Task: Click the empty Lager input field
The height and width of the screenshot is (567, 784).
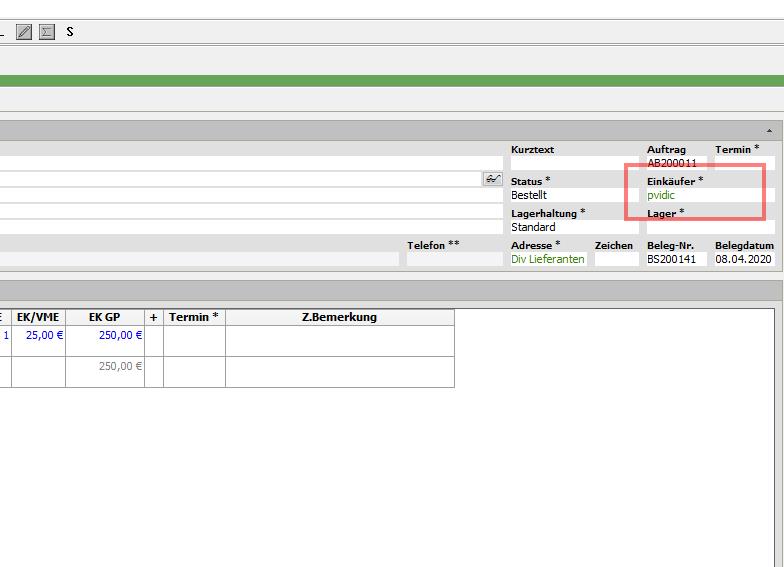Action: coord(709,227)
